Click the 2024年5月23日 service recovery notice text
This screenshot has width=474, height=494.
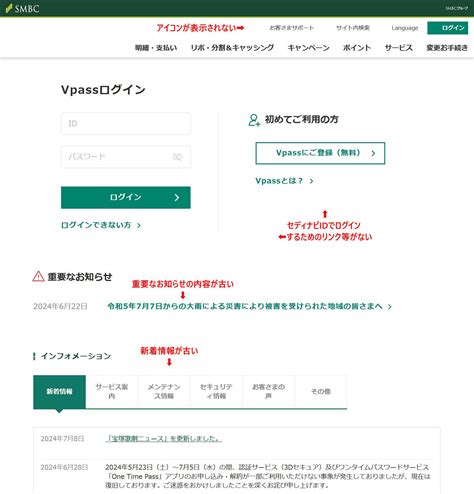(268, 476)
